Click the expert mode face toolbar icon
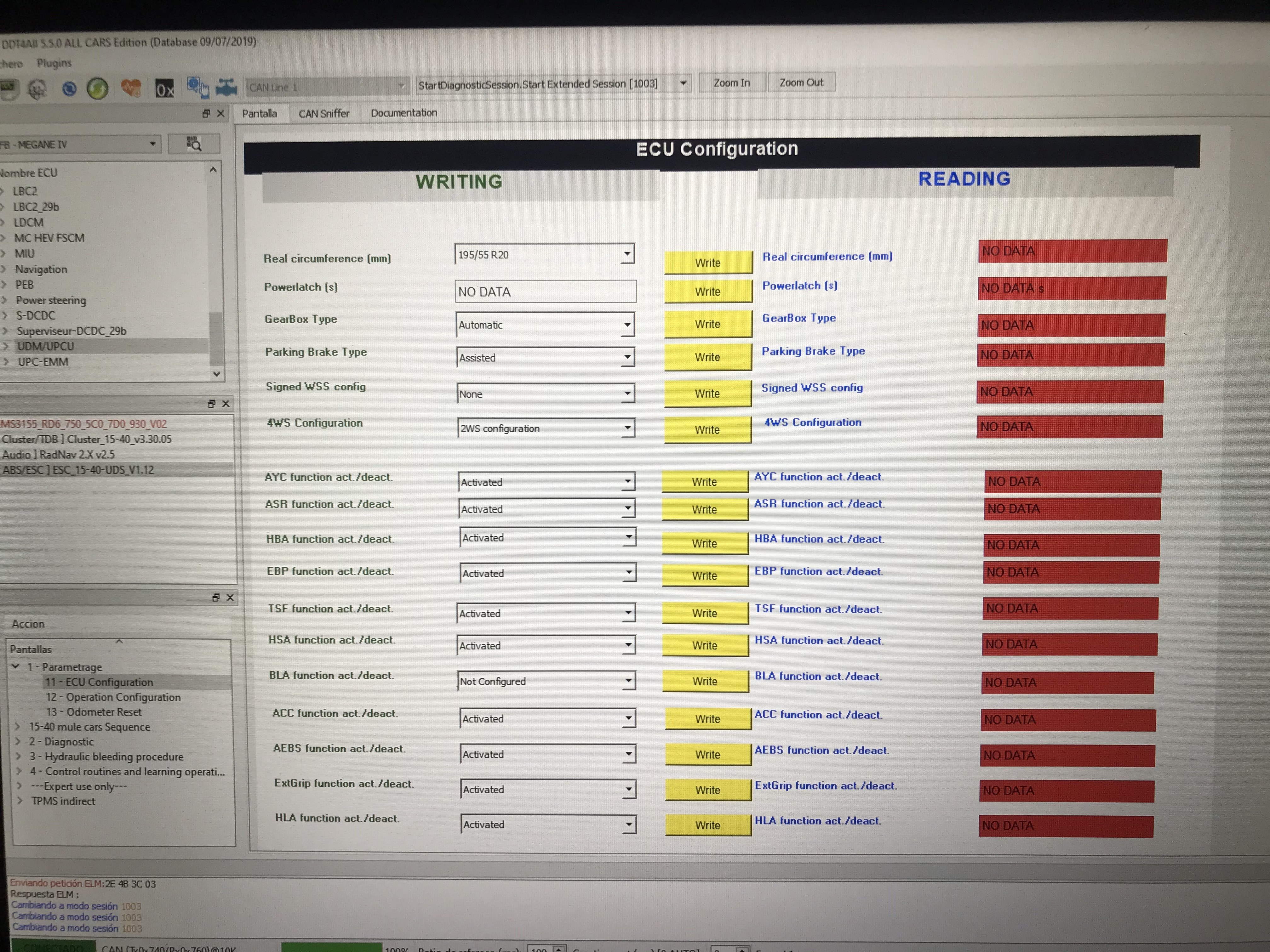Image resolution: width=1270 pixels, height=952 pixels. coord(37,89)
